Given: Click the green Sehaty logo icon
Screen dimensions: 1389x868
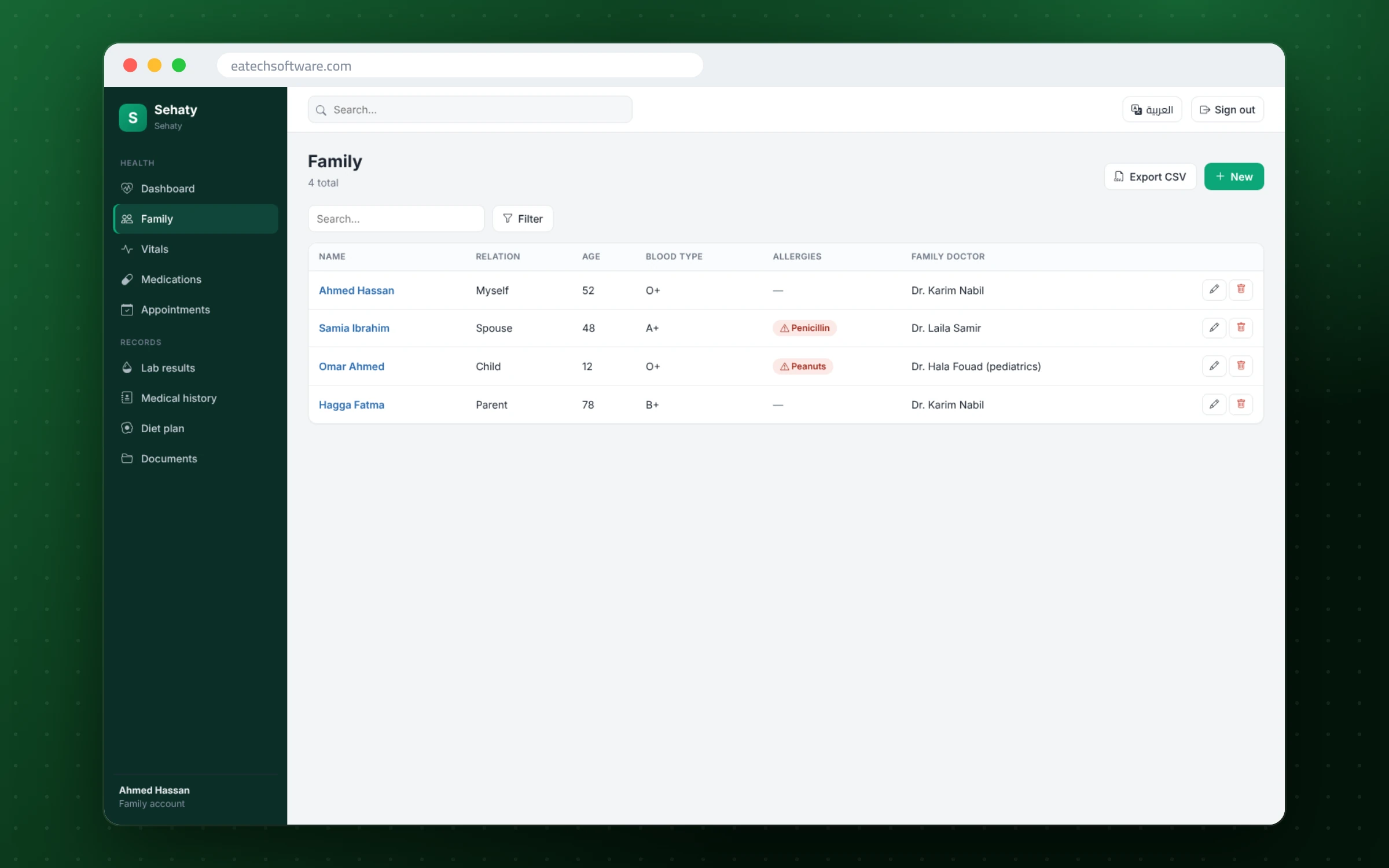Looking at the screenshot, I should pos(133,117).
